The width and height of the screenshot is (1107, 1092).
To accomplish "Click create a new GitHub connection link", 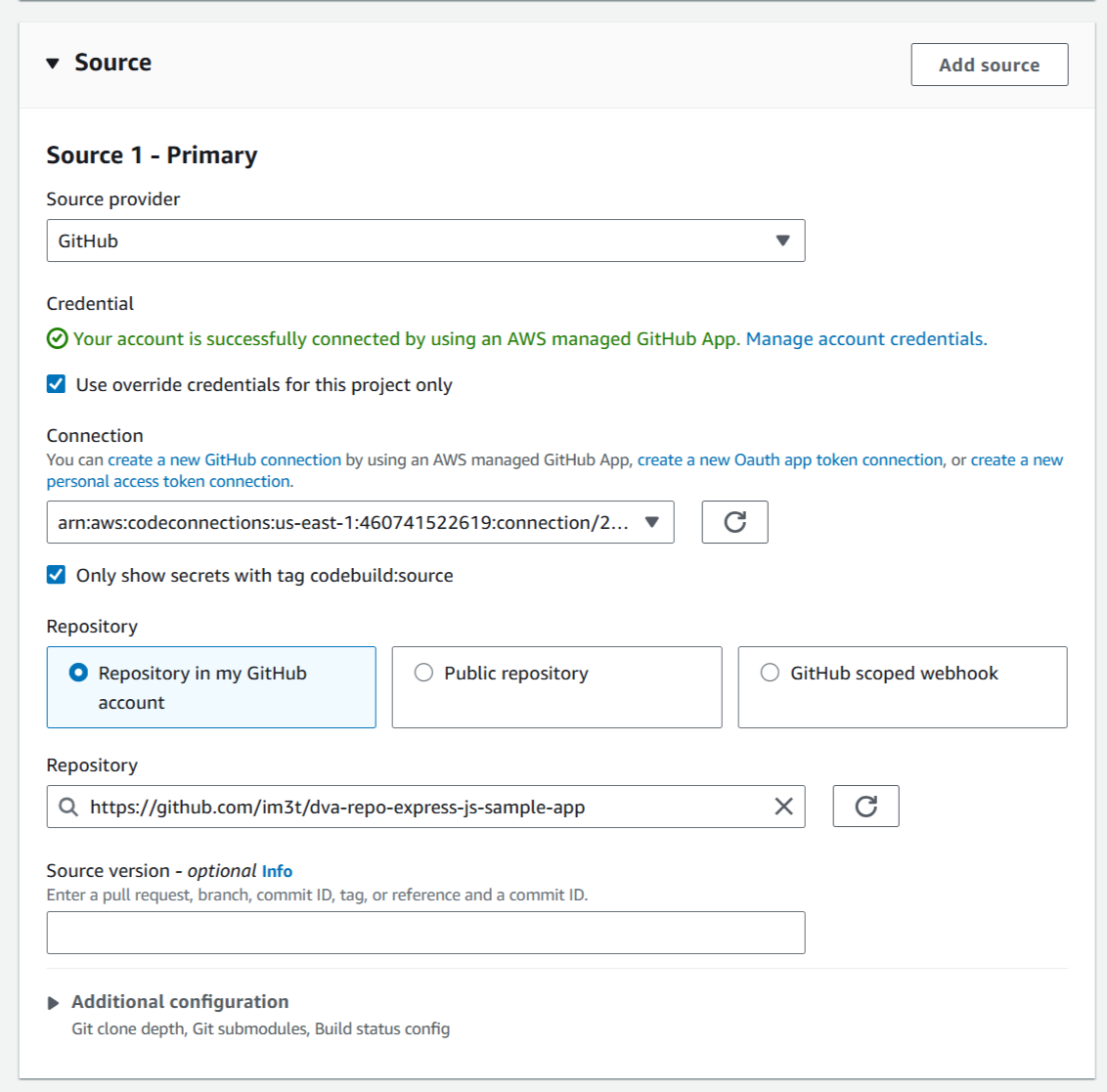I will (x=224, y=459).
